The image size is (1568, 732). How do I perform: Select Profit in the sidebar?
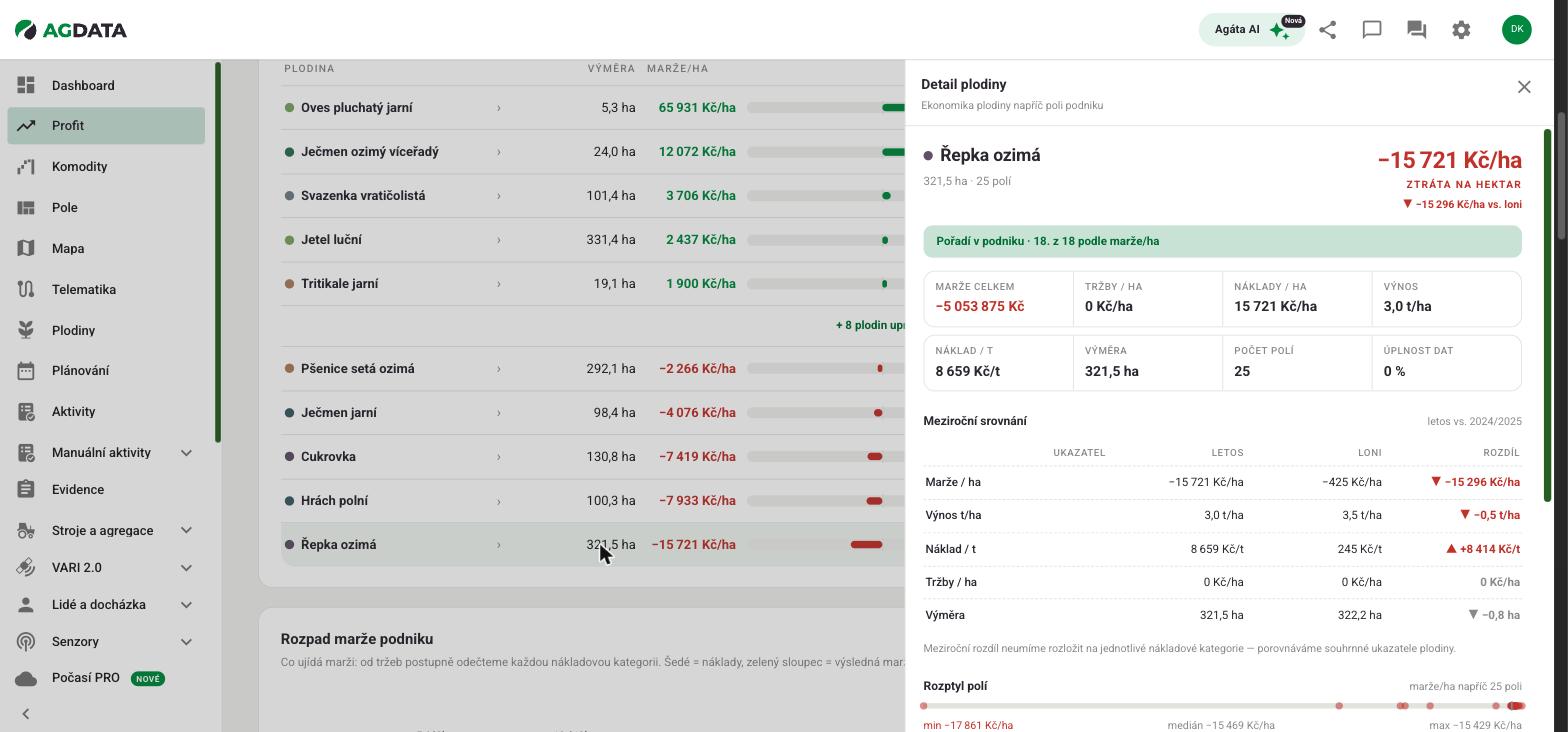[x=106, y=126]
